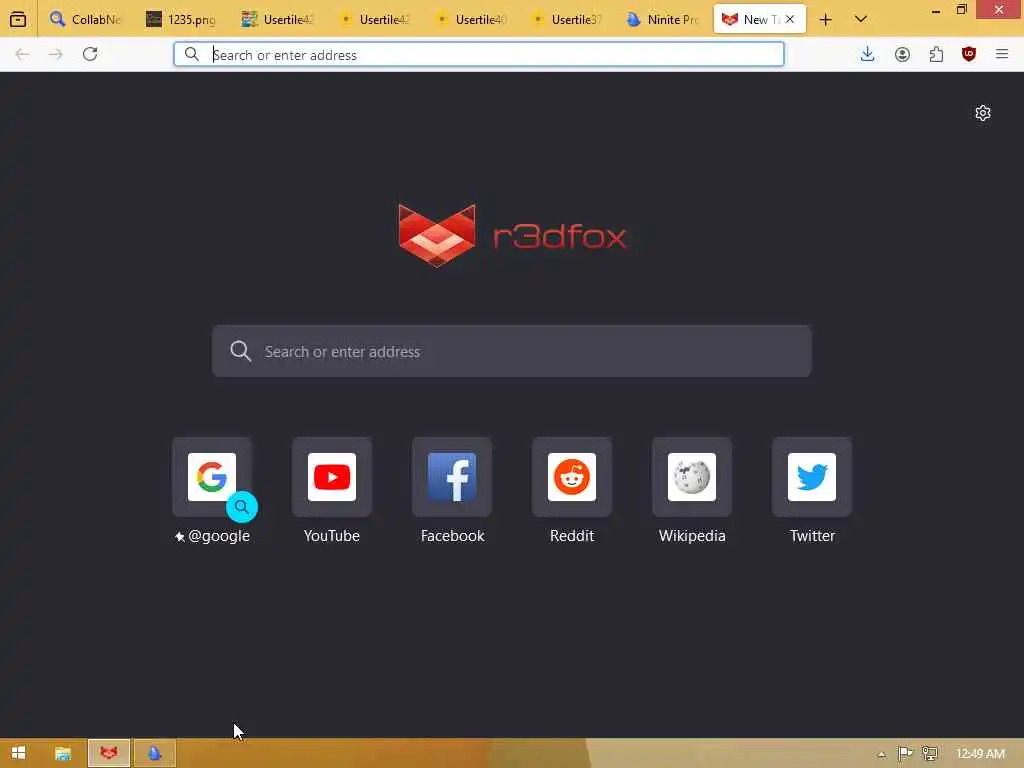
Task: Open the Reddit shortcut tile
Action: [572, 477]
